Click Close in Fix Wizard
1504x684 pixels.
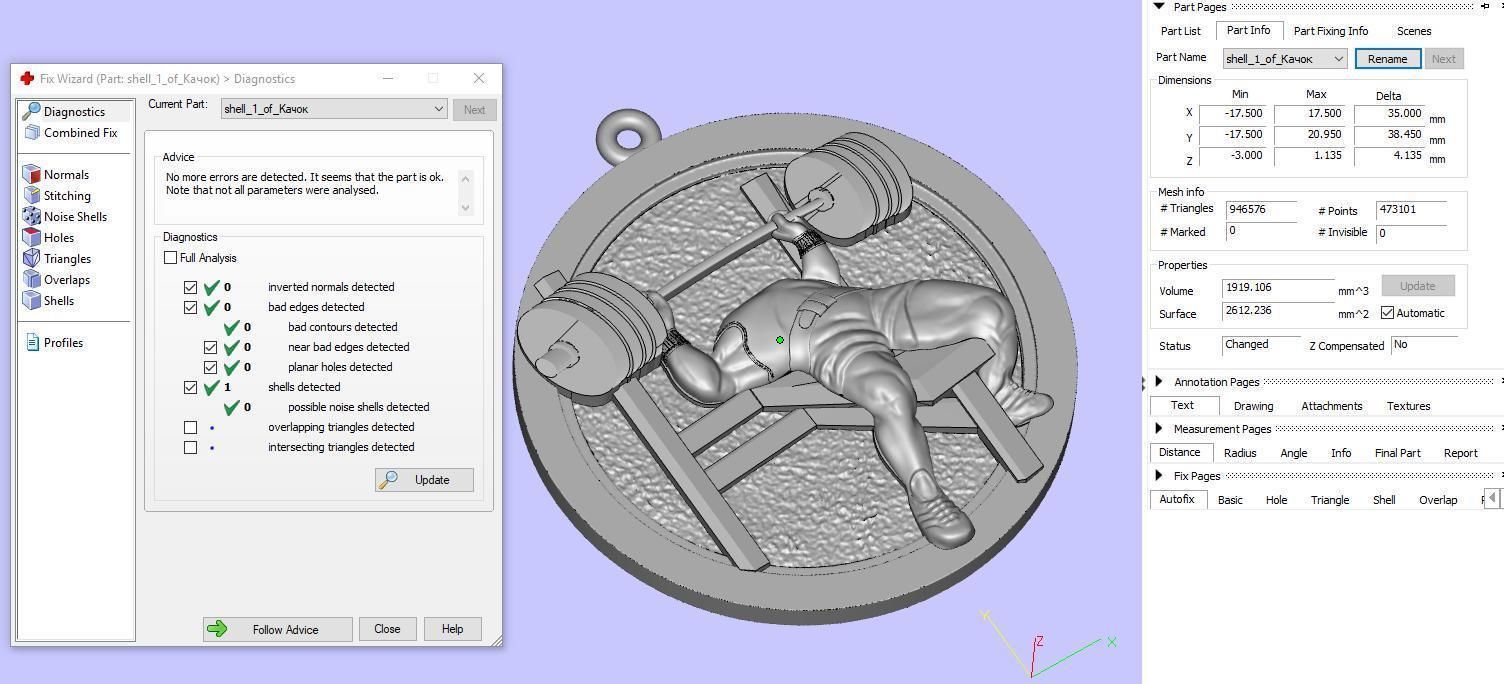tap(387, 629)
